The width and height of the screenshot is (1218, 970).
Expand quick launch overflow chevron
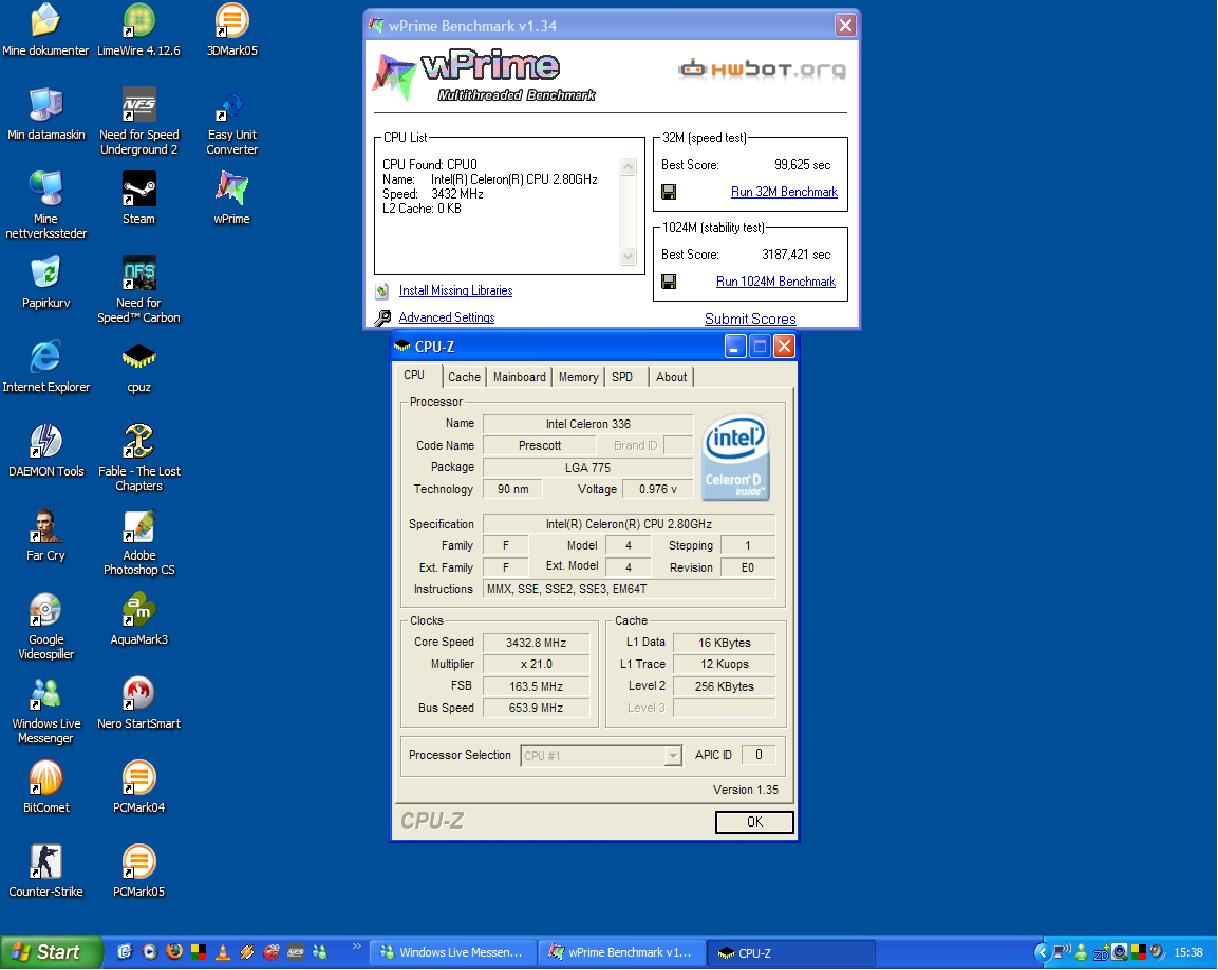pos(357,945)
